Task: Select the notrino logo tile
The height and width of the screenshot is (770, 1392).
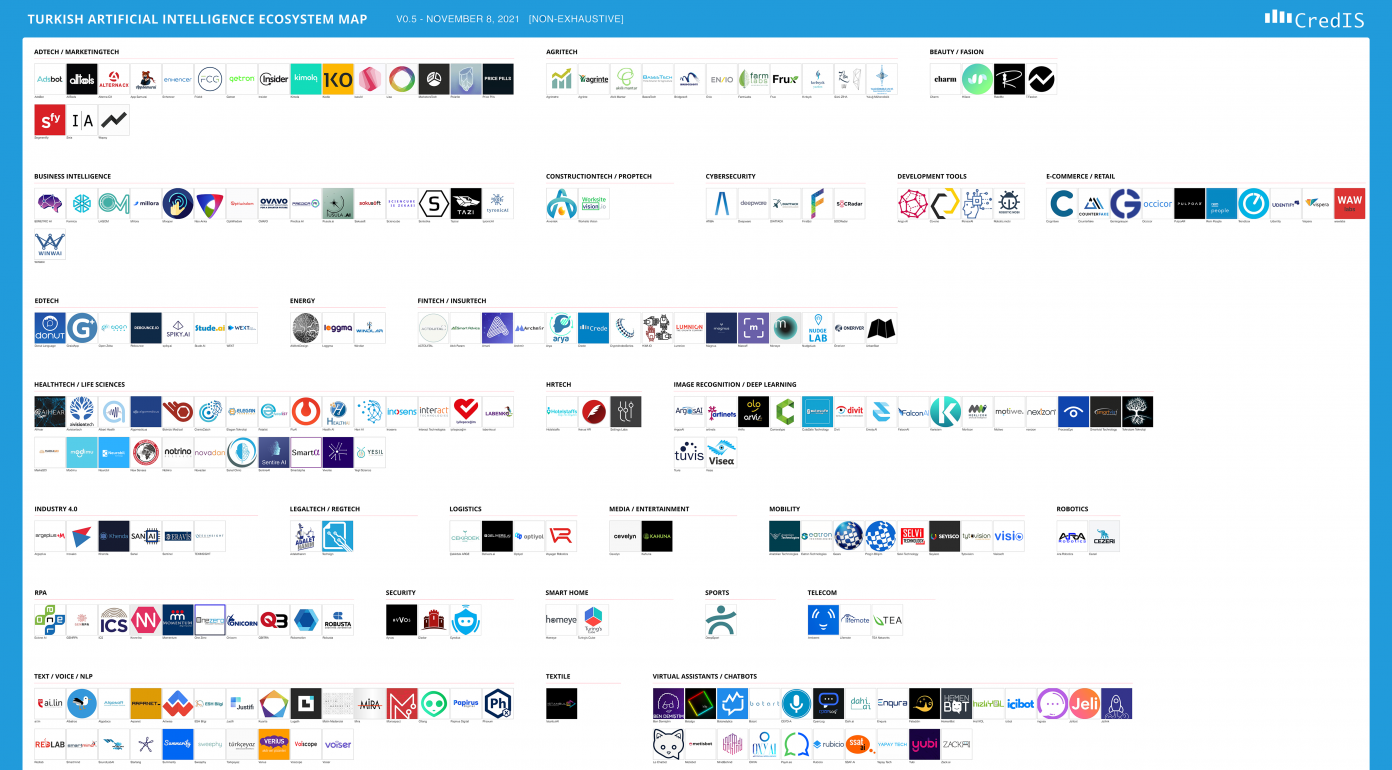Action: coord(178,453)
